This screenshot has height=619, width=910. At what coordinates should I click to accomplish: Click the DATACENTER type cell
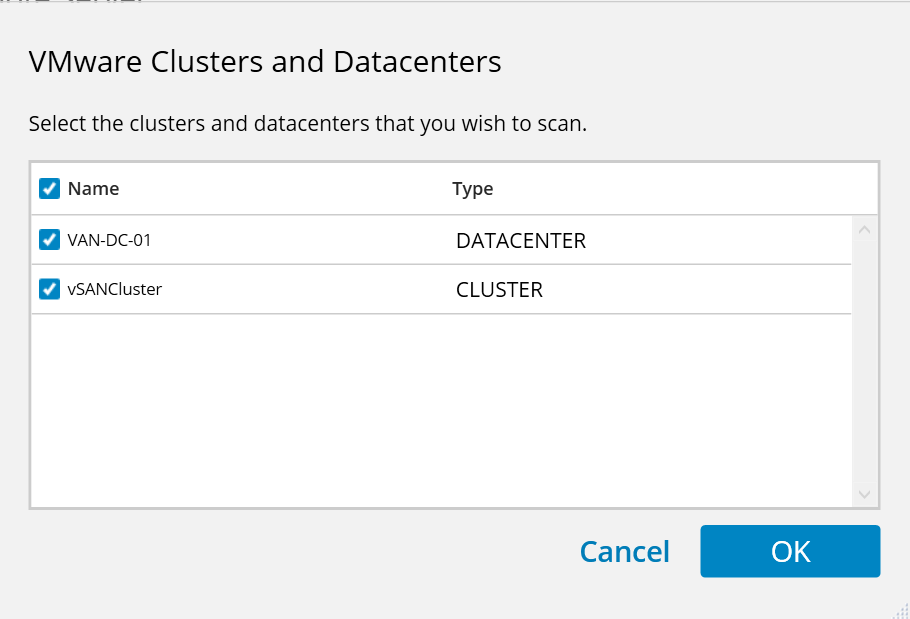click(521, 241)
